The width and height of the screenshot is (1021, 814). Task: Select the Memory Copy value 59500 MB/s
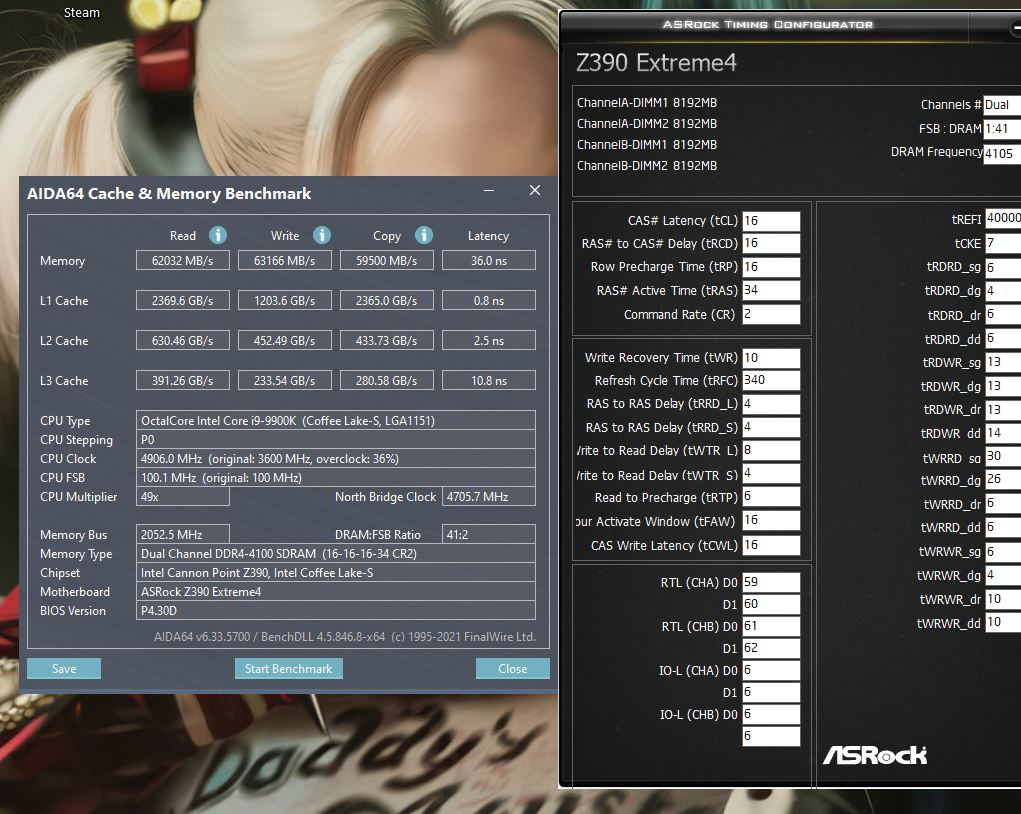tap(387, 260)
